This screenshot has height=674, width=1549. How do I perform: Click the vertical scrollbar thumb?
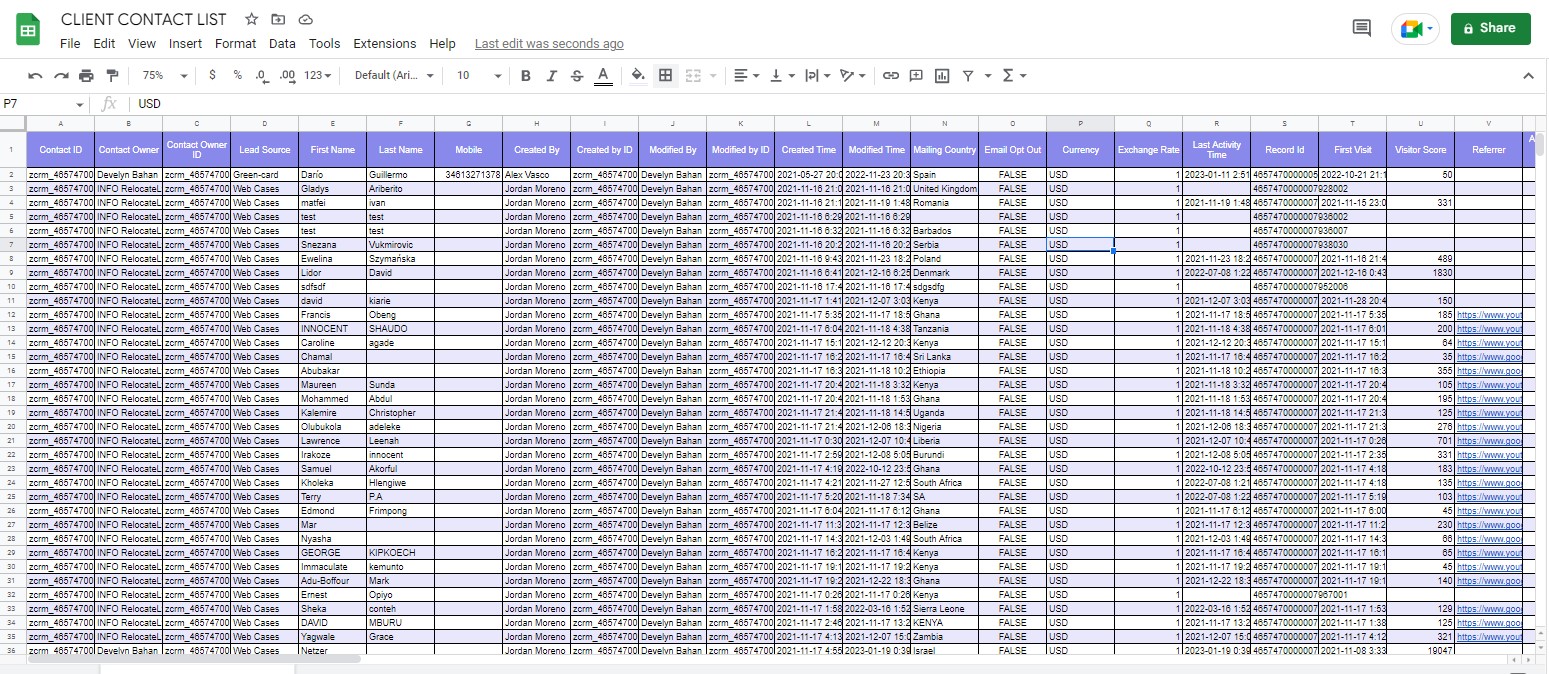1541,144
